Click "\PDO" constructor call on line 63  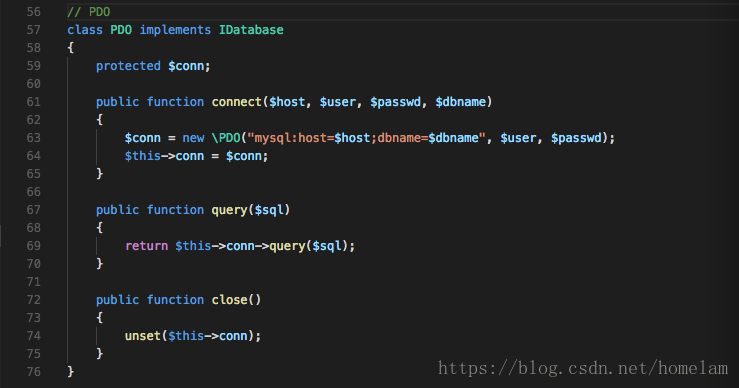coord(226,138)
